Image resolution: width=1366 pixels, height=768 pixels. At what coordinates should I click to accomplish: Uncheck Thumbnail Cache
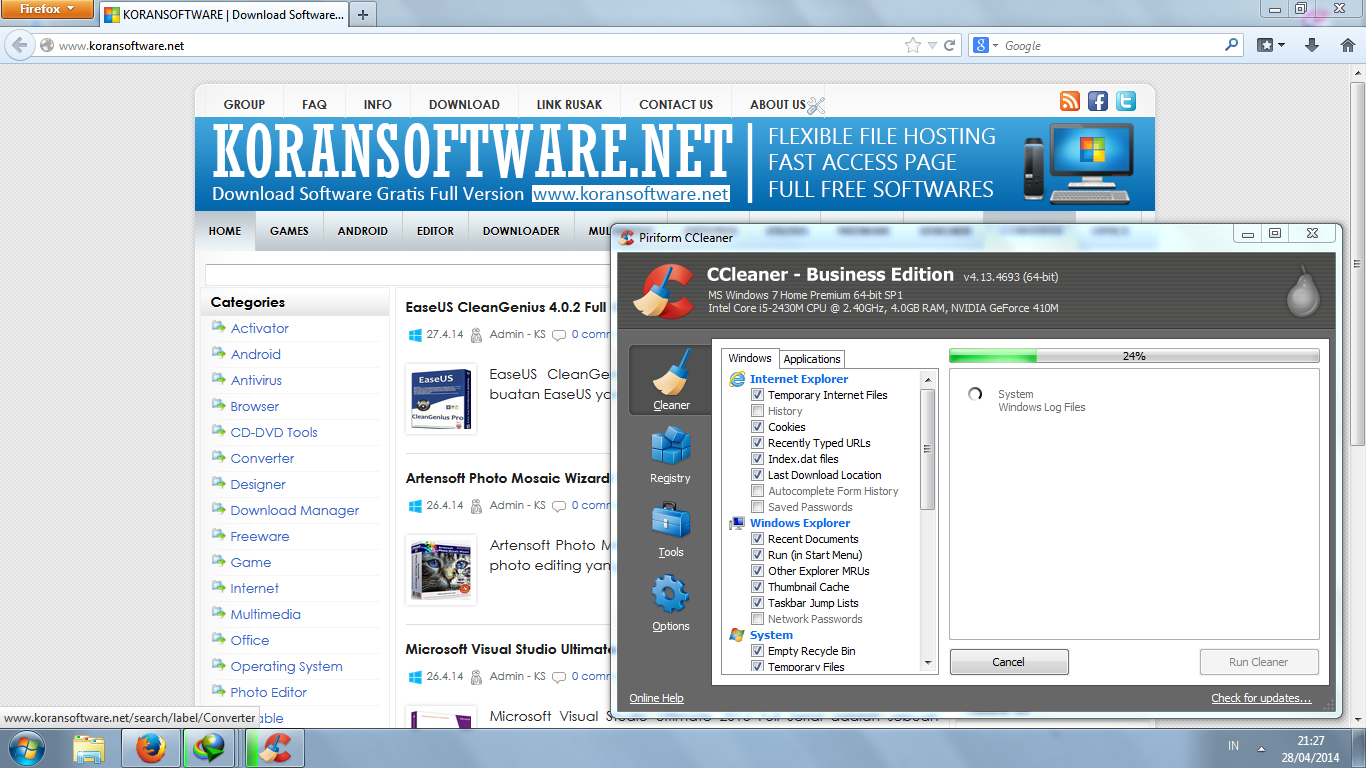(x=758, y=587)
